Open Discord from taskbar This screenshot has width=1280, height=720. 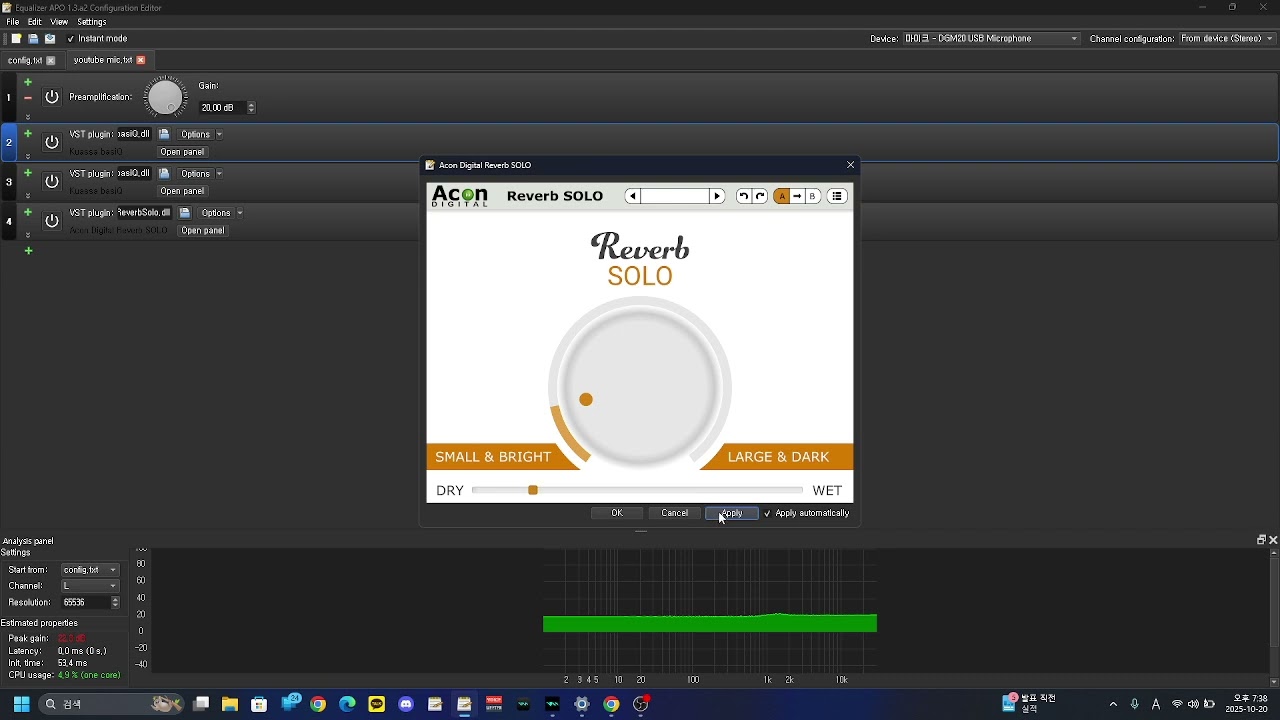point(406,704)
